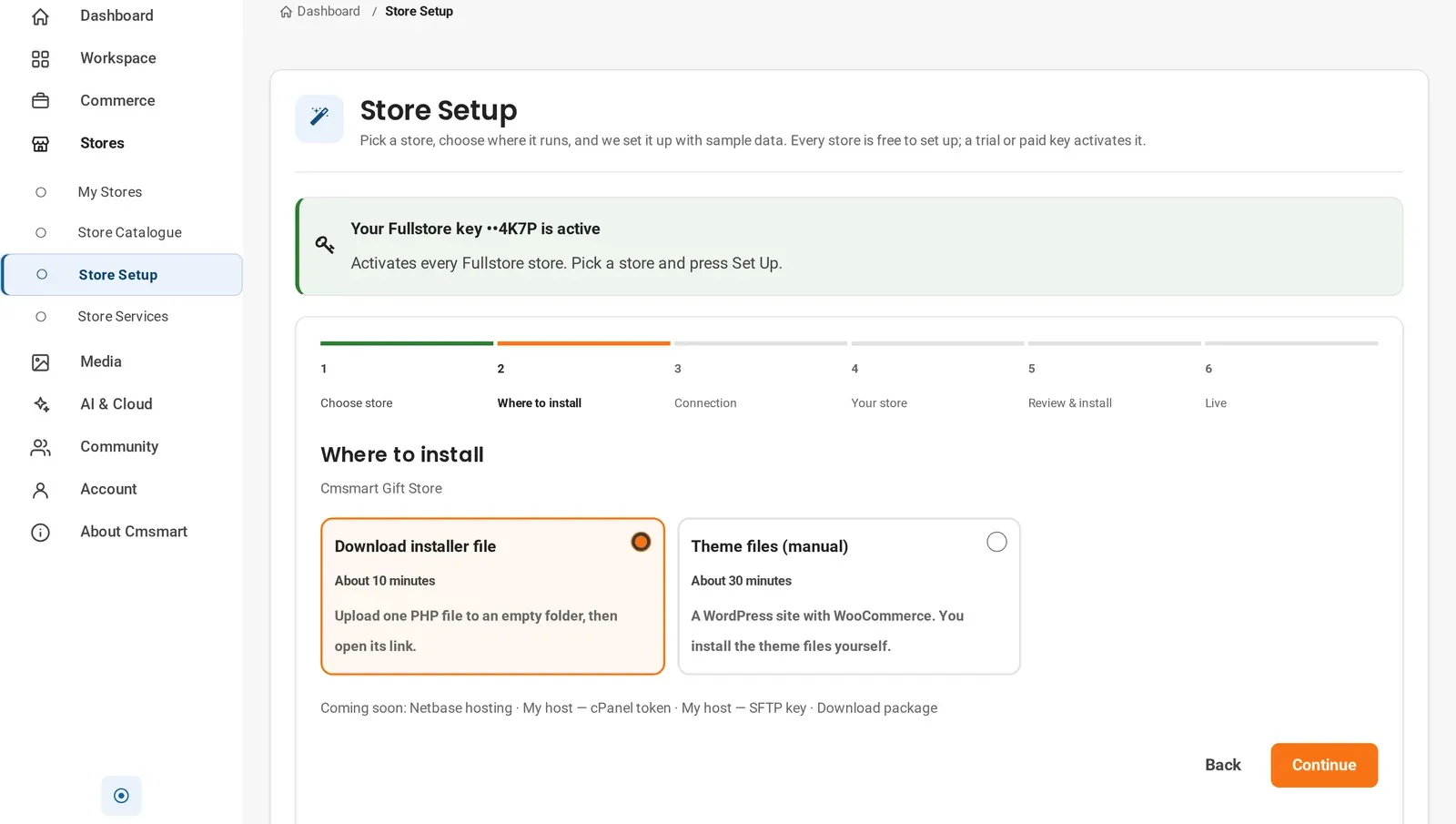
Task: Click the magic wand Store Setup icon
Action: [x=319, y=118]
